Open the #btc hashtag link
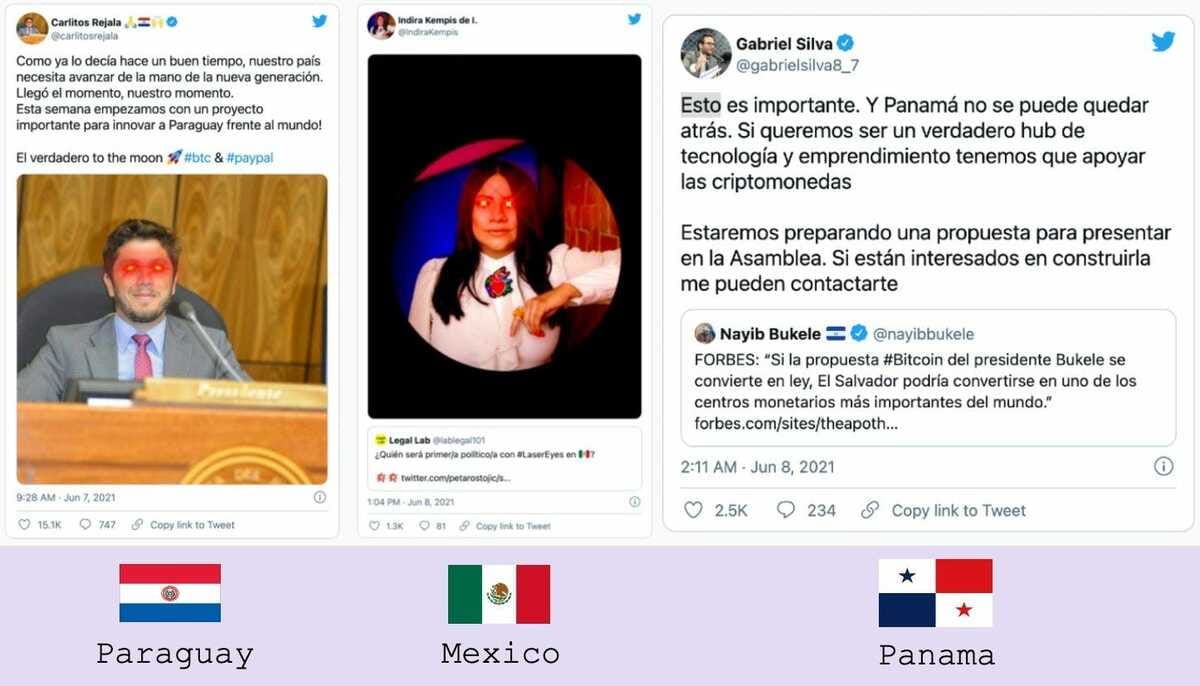Viewport: 1200px width, 686px height. (x=197, y=158)
